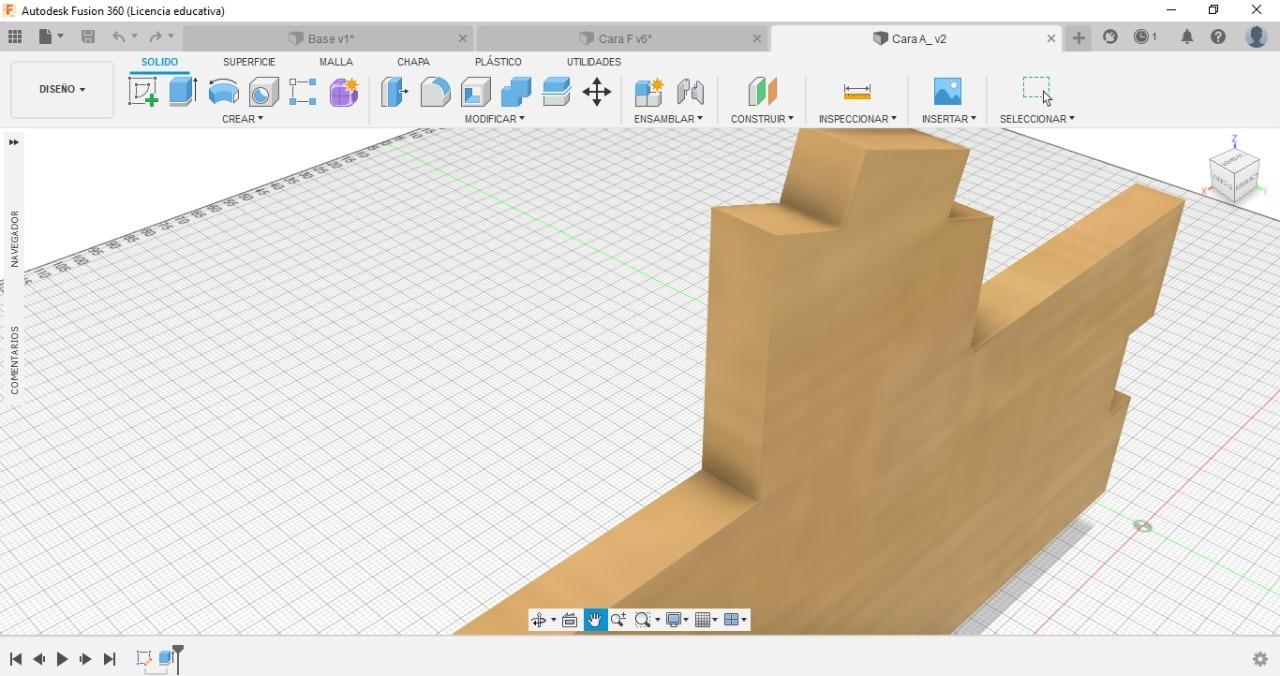Image resolution: width=1280 pixels, height=676 pixels.
Task: Expand the INSPECCIONAR dropdown menu
Action: click(857, 119)
